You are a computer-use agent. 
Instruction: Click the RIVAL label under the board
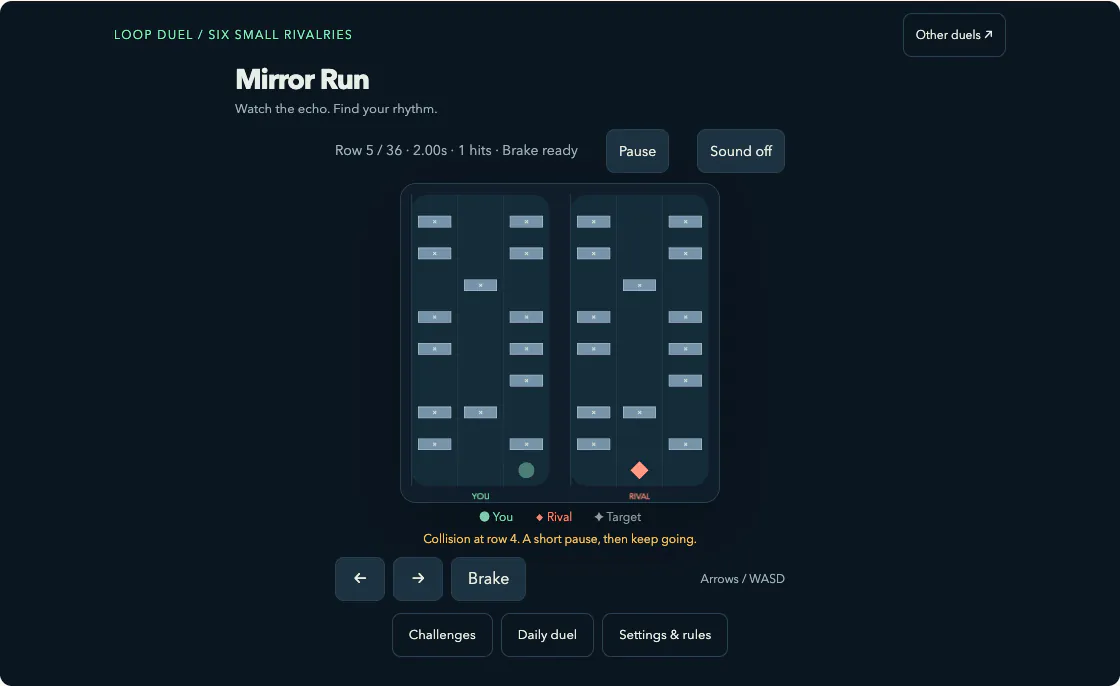pyautogui.click(x=639, y=496)
